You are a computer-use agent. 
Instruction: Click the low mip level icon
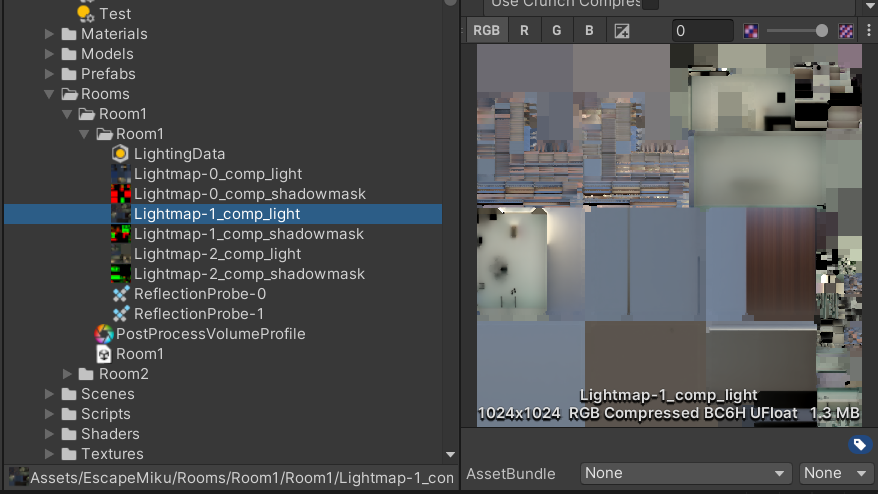751,31
